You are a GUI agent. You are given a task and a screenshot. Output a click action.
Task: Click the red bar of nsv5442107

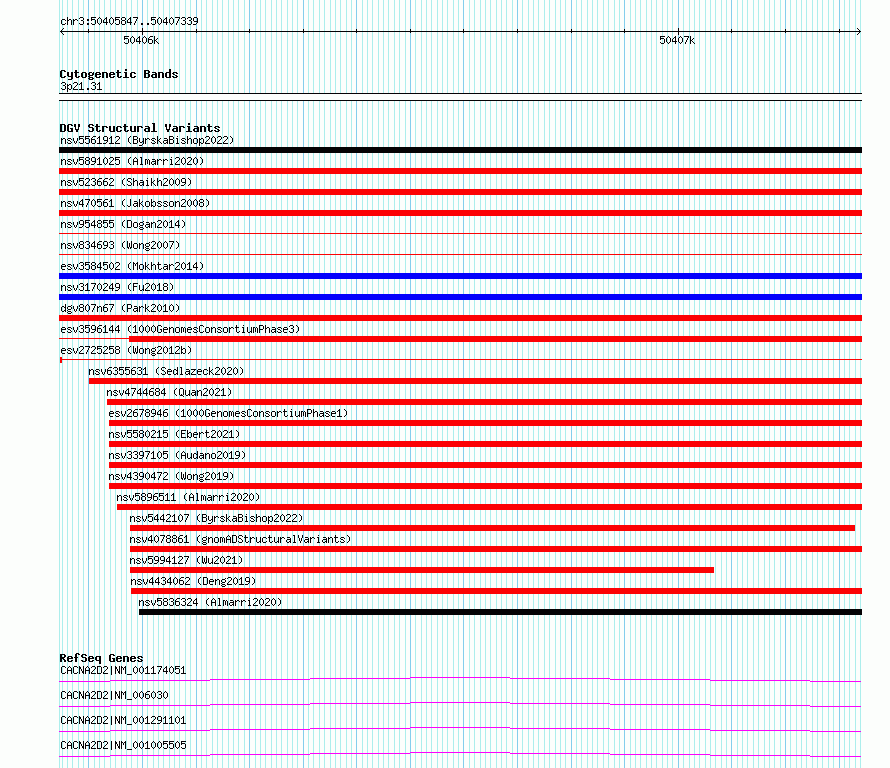493,528
